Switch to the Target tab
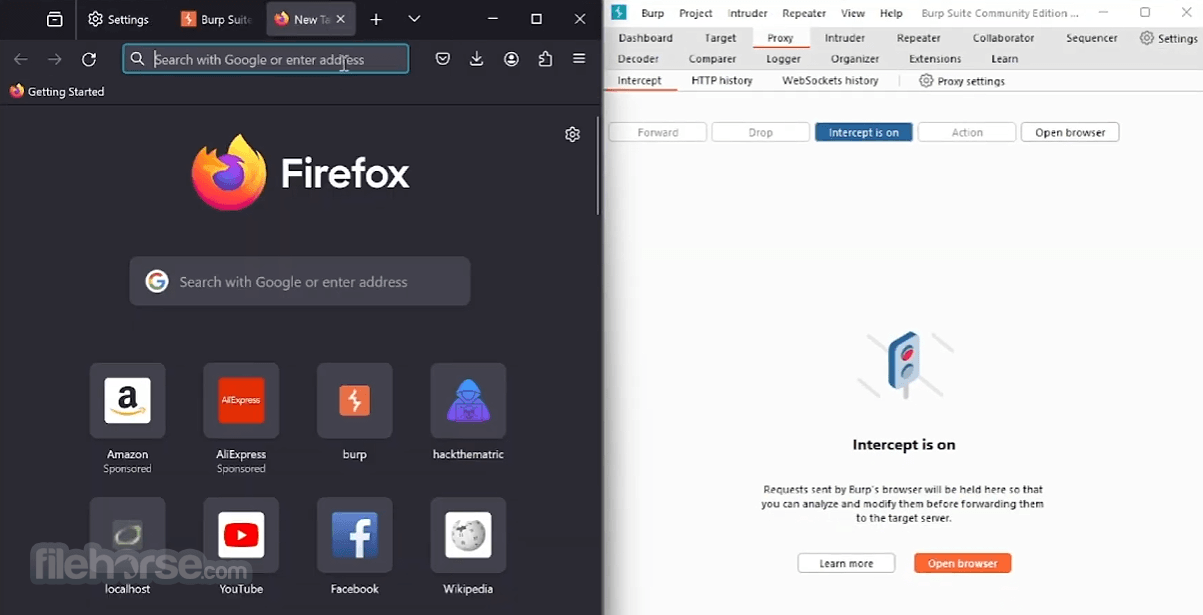 tap(720, 38)
